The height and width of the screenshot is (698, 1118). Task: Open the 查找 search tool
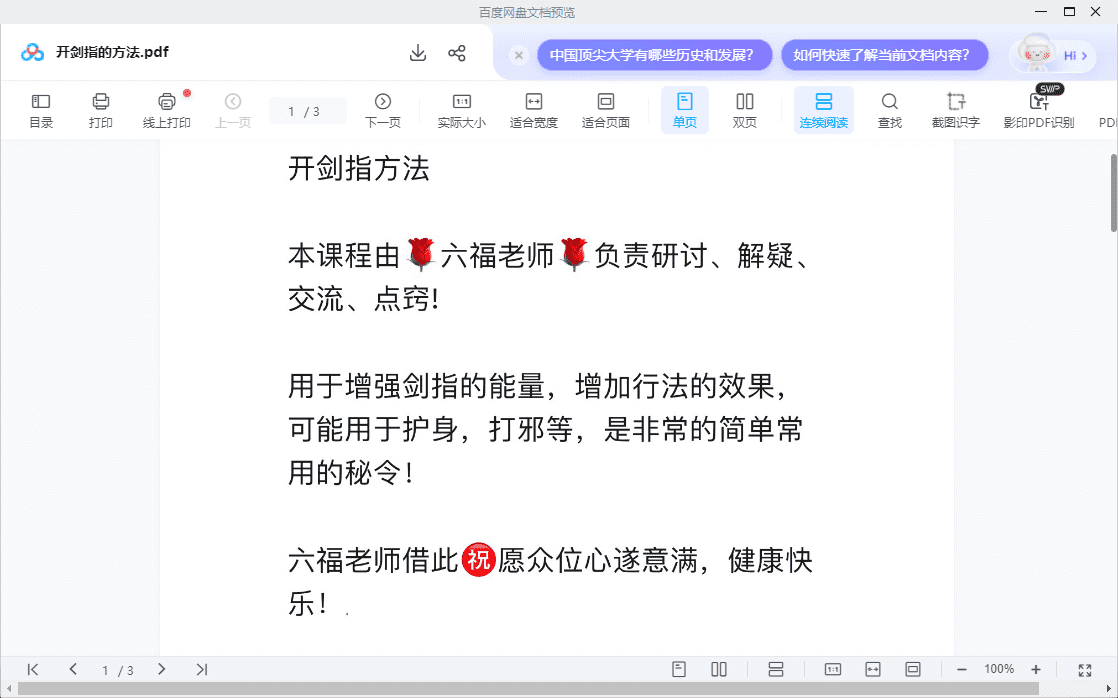tap(889, 110)
